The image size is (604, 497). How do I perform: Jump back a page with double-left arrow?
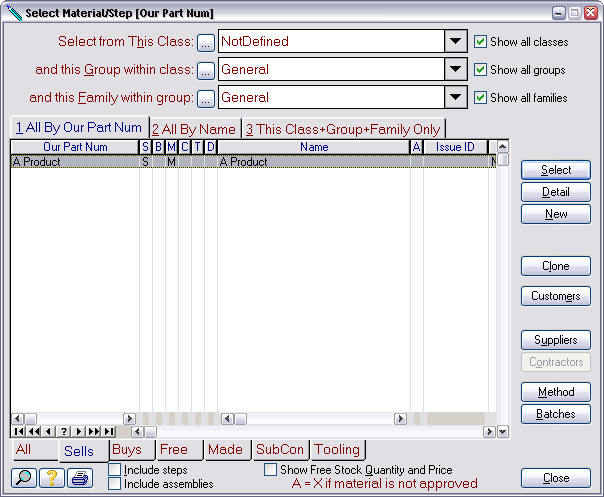coord(34,431)
